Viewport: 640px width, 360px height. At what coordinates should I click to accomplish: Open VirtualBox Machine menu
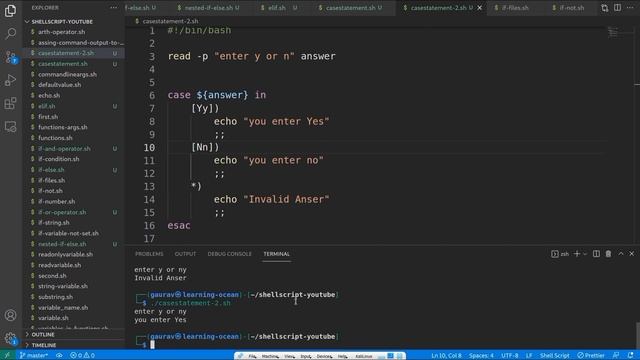coord(270,356)
